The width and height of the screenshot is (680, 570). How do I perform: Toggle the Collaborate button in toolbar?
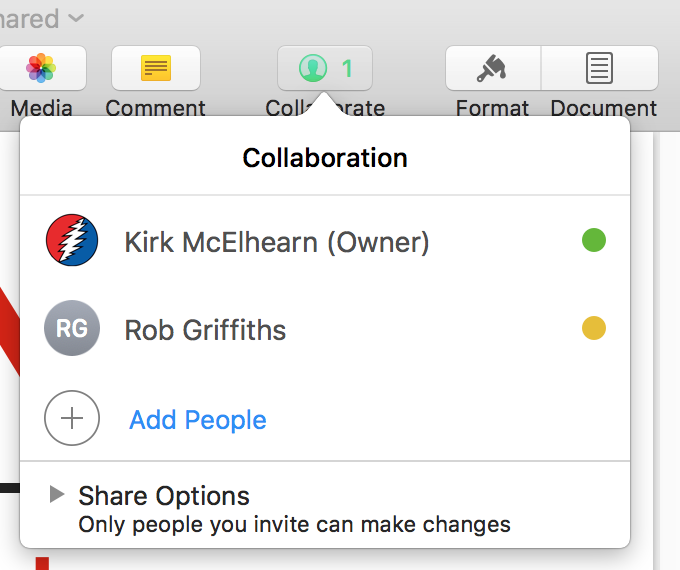click(325, 68)
